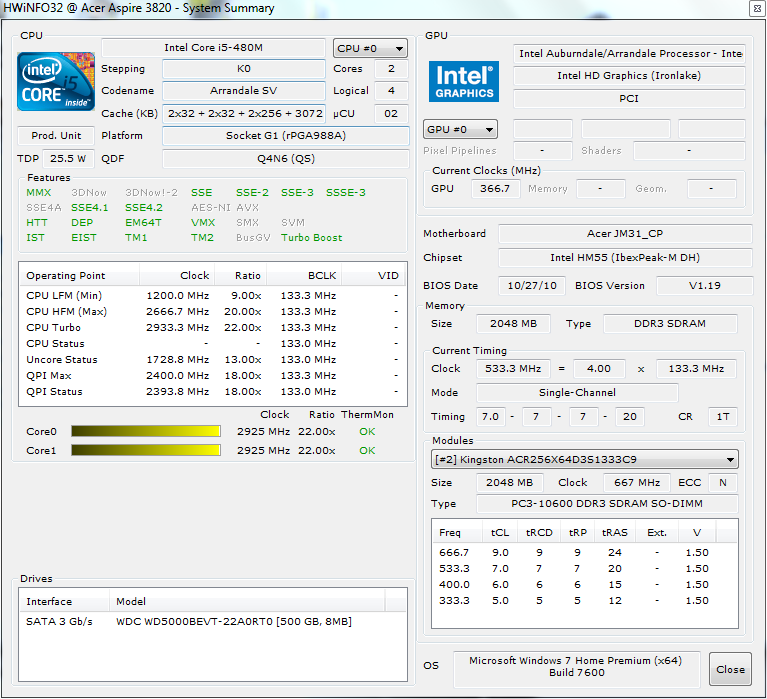Viewport: 767px width, 699px height.
Task: Click the Cores count field
Action: tap(391, 68)
